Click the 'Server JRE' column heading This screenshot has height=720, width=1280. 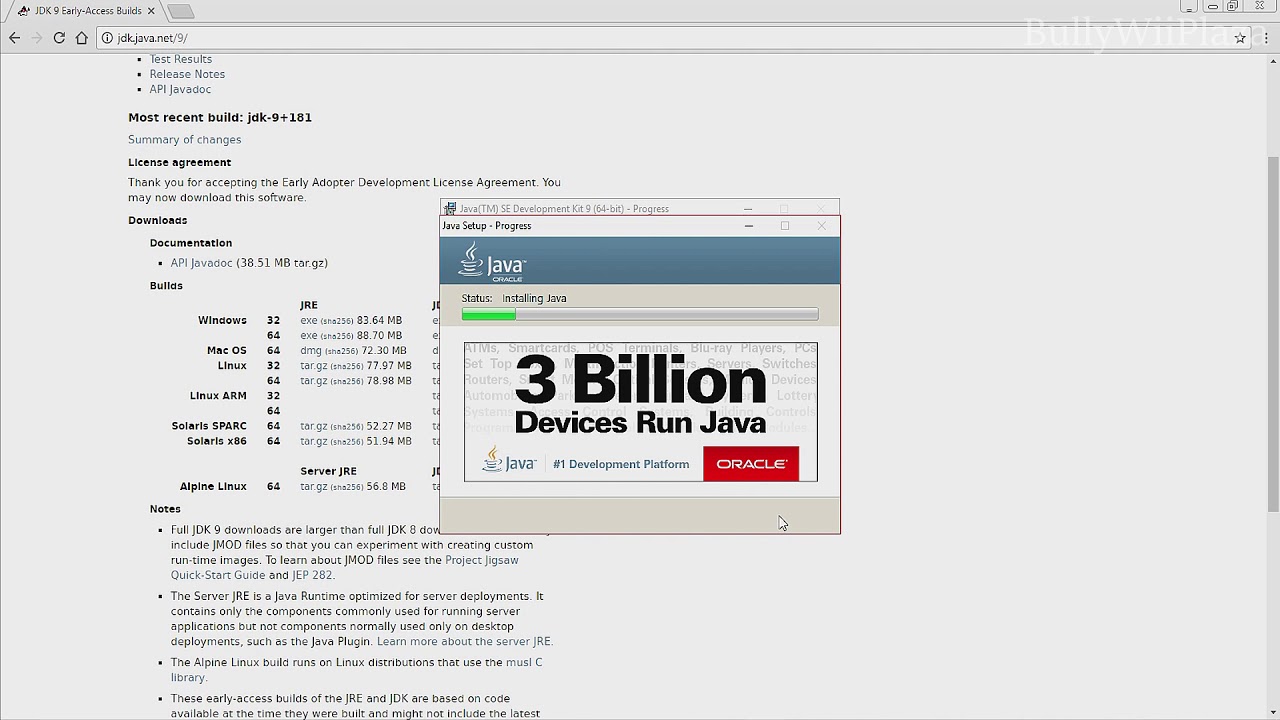point(328,471)
